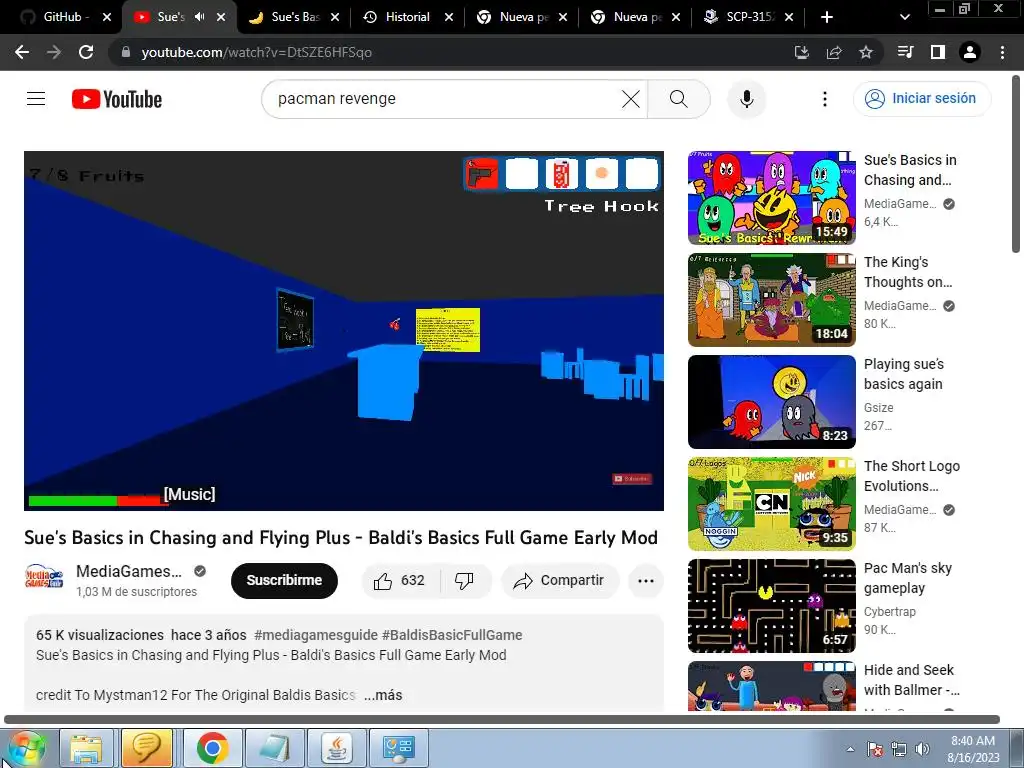Click Iniciar sesión button

click(x=922, y=99)
